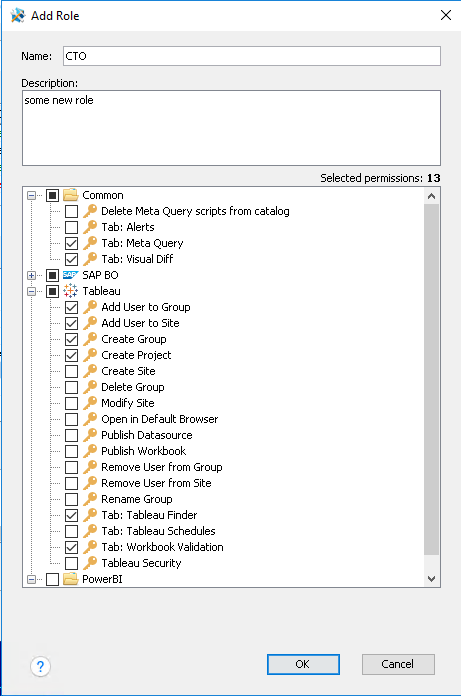Select the Publish Datasource label
The width and height of the screenshot is (461, 696).
pos(147,435)
